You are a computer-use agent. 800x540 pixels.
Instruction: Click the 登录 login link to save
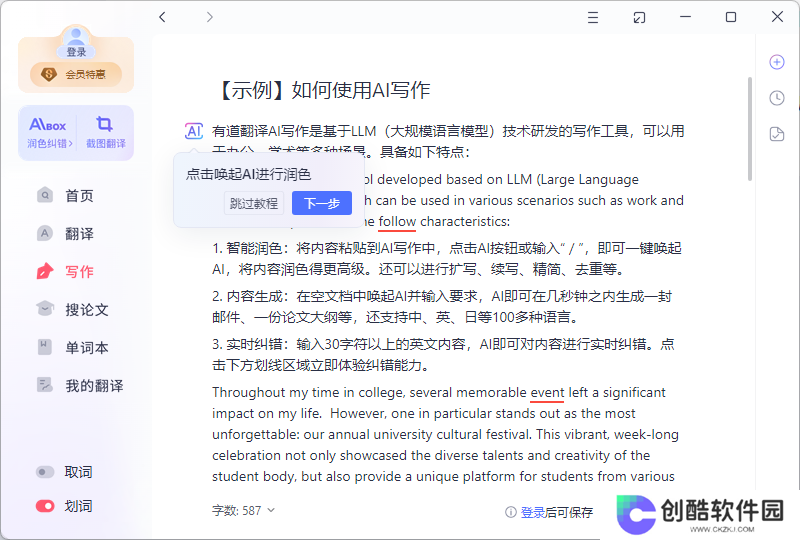click(533, 512)
